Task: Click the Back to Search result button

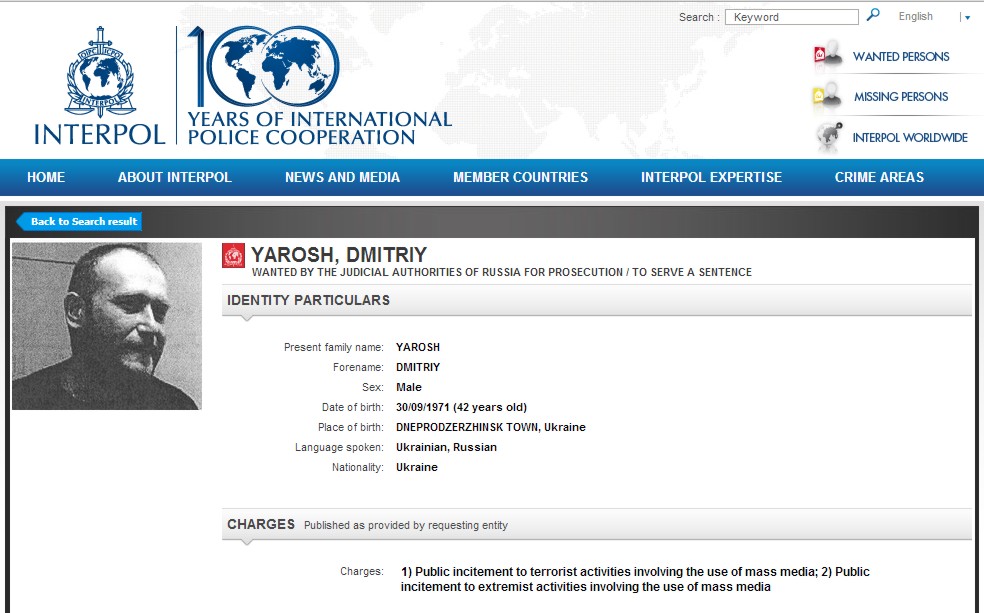Action: pyautogui.click(x=82, y=222)
